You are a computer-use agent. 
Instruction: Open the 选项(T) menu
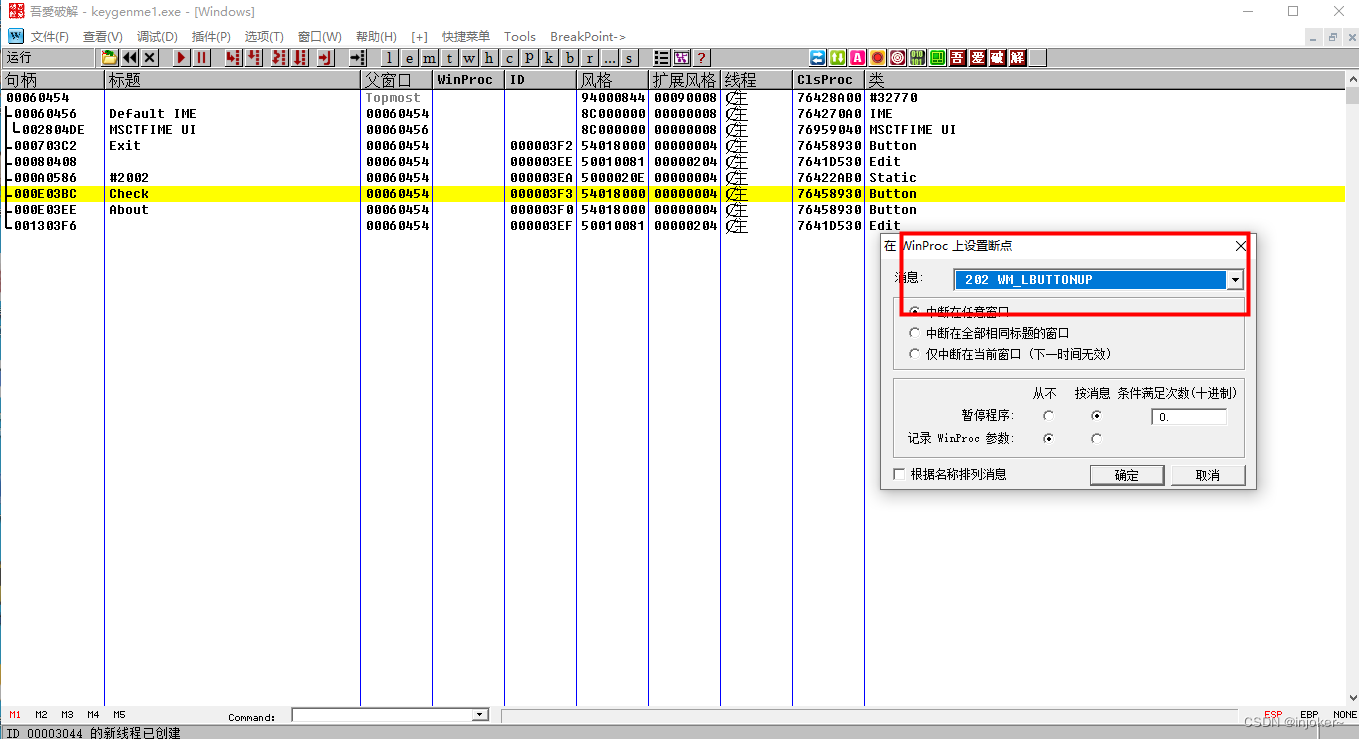click(x=264, y=37)
